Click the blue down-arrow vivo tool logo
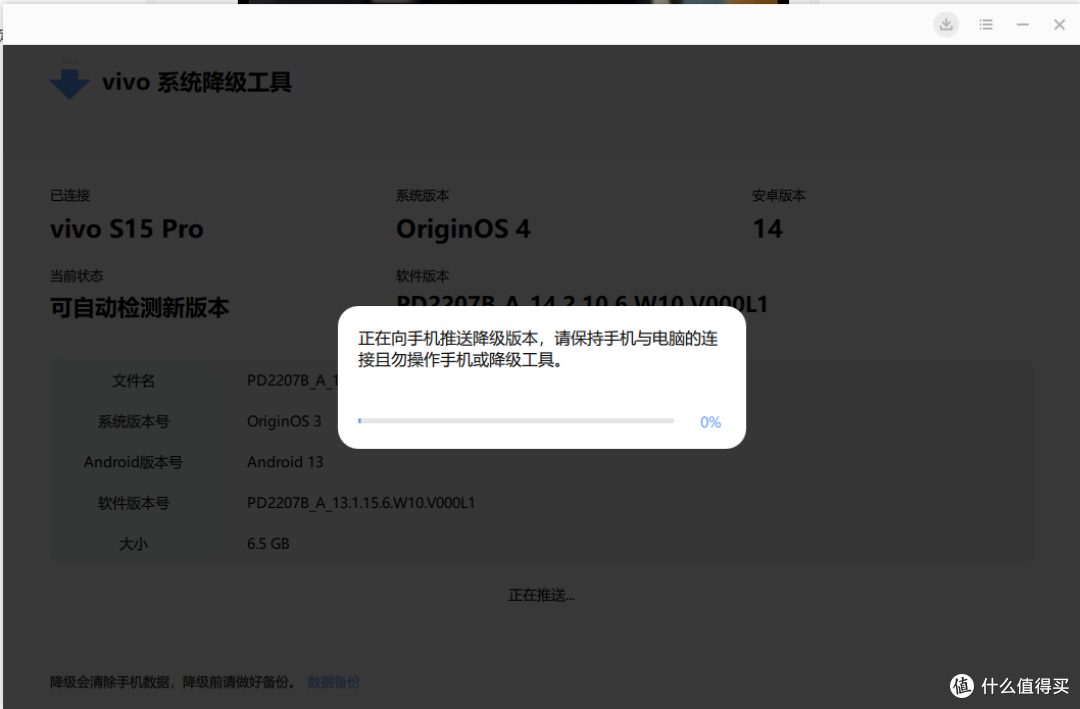Screen dimensions: 1080x709 pyautogui.click(x=70, y=81)
